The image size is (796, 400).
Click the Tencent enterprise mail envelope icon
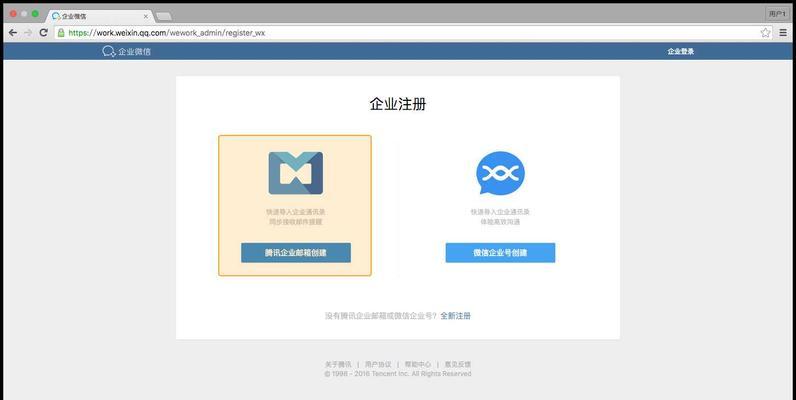[x=295, y=173]
